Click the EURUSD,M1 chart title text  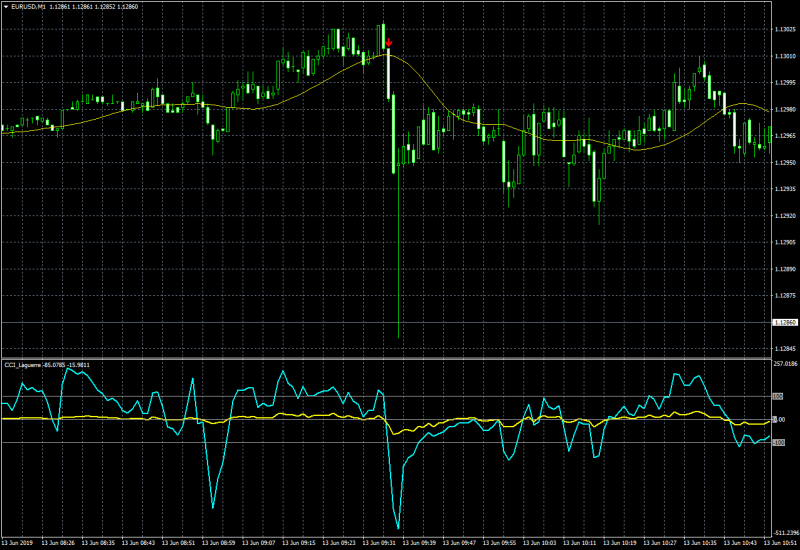[28, 7]
